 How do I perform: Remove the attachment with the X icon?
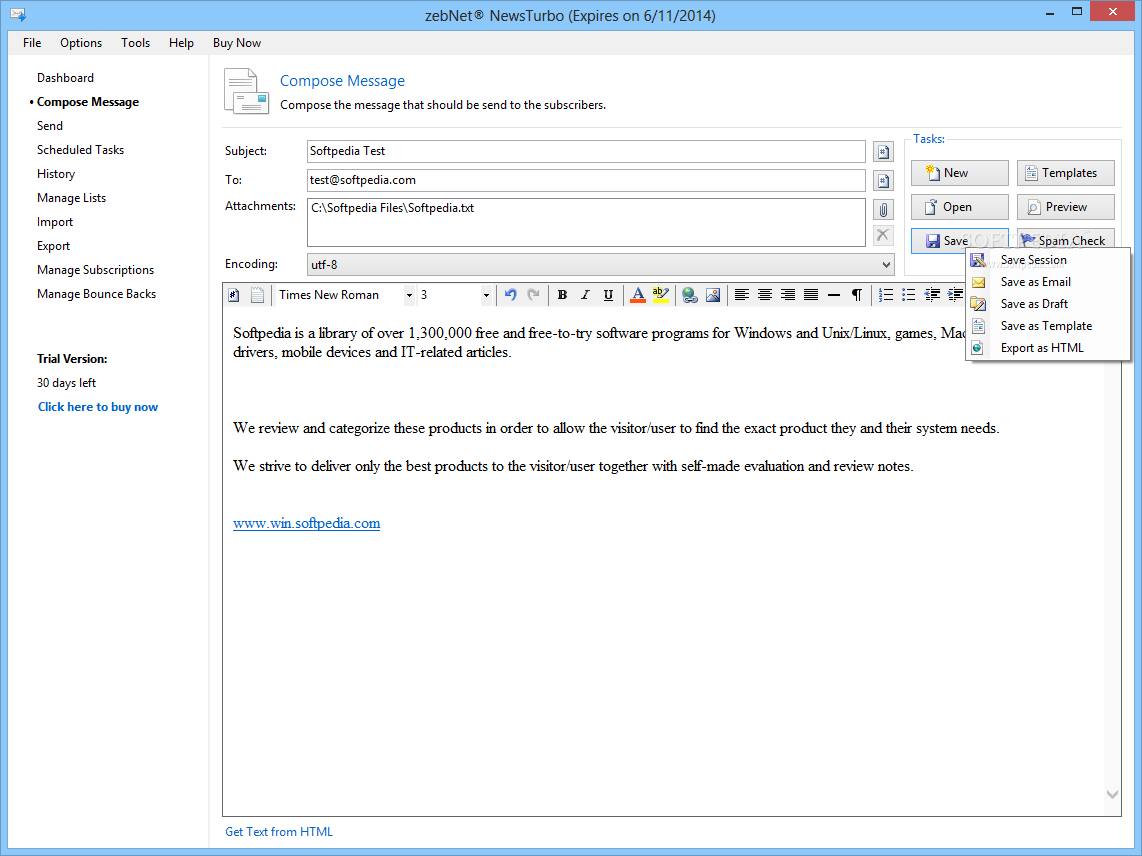tap(883, 235)
